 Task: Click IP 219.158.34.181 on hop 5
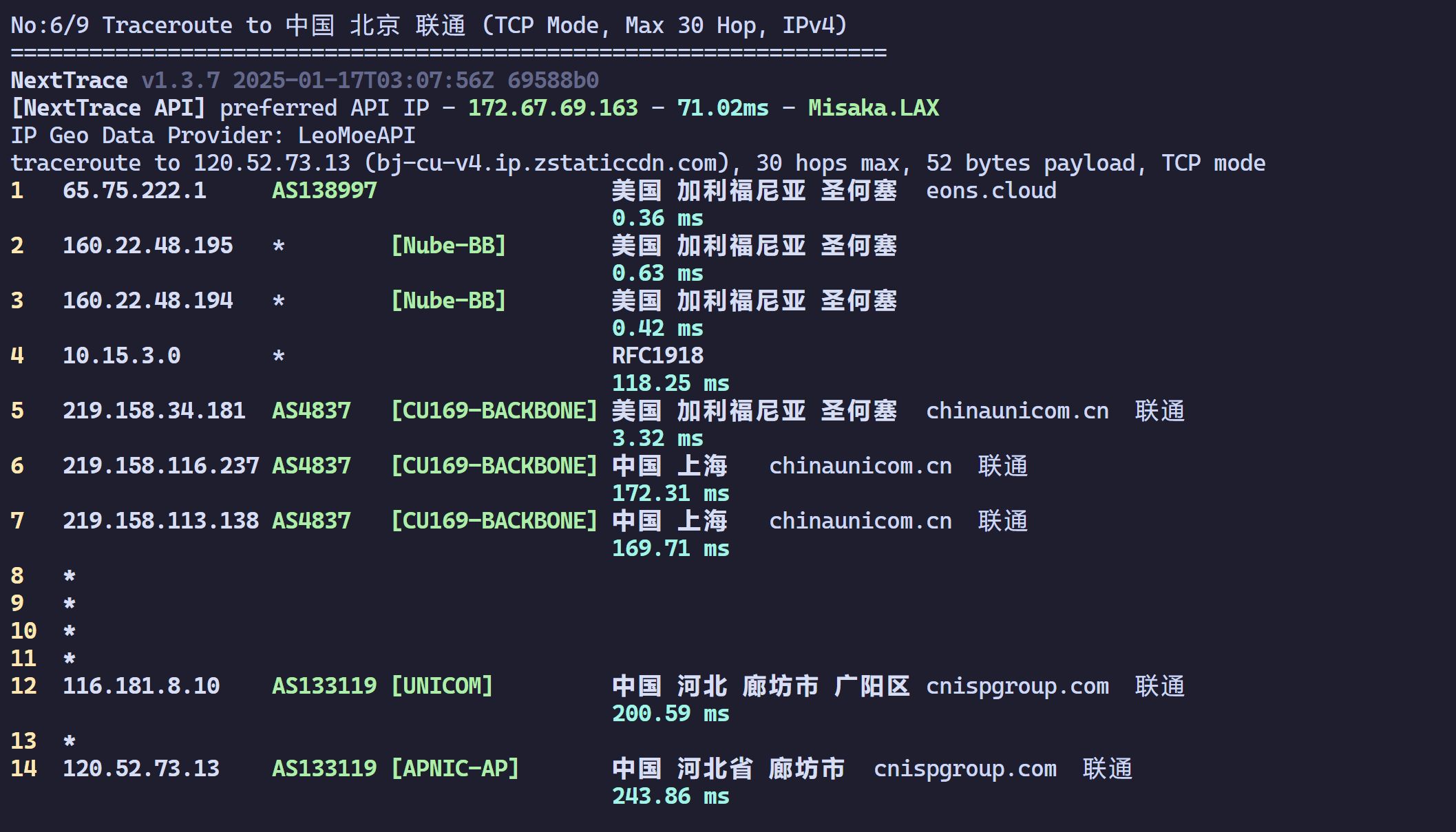(x=154, y=411)
